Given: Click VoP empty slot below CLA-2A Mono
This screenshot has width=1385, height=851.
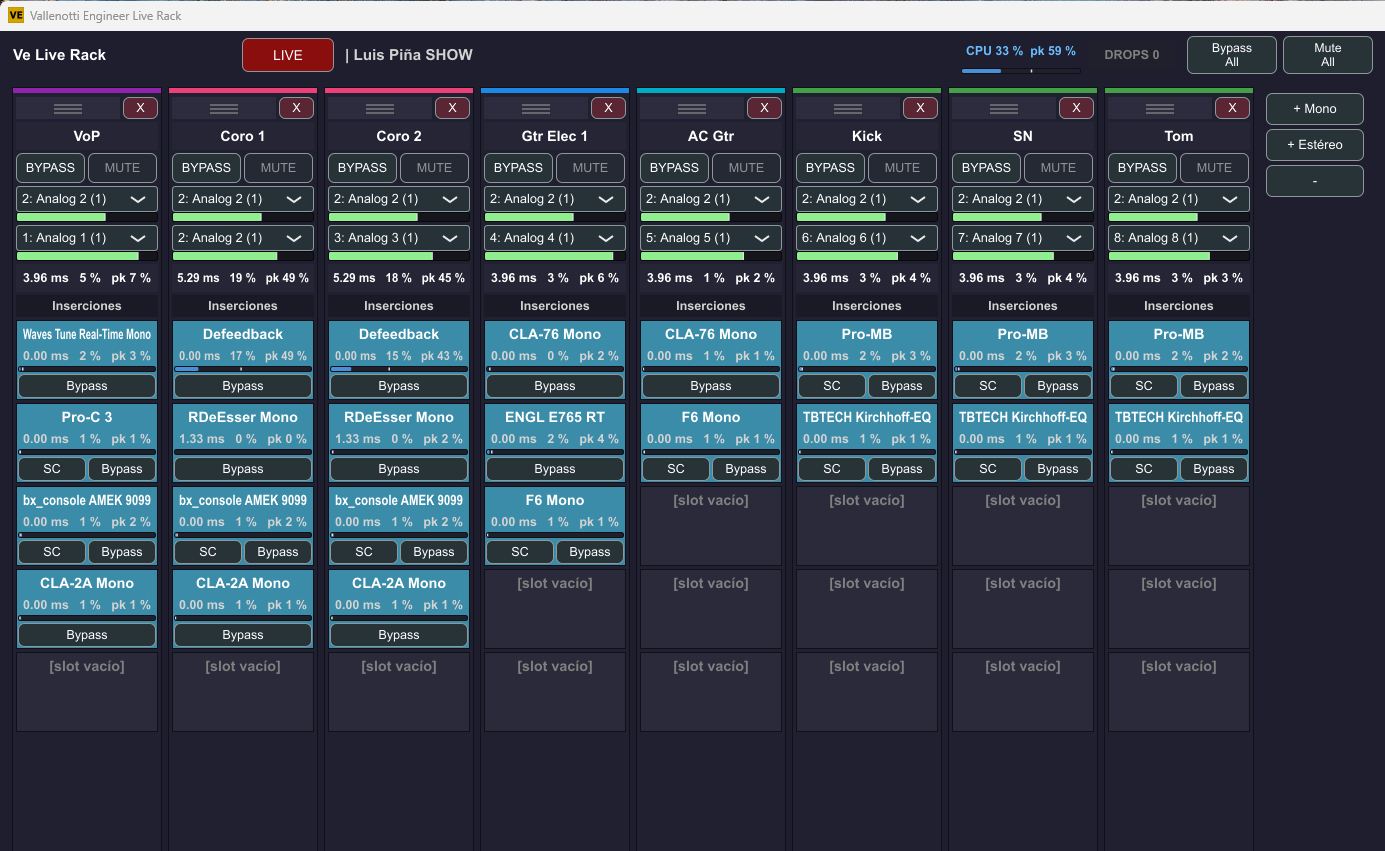Looking at the screenshot, I should [87, 692].
